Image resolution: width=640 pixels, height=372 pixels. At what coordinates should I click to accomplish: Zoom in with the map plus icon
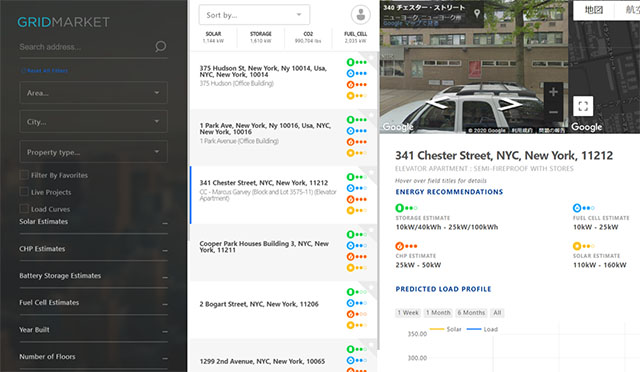pos(553,92)
